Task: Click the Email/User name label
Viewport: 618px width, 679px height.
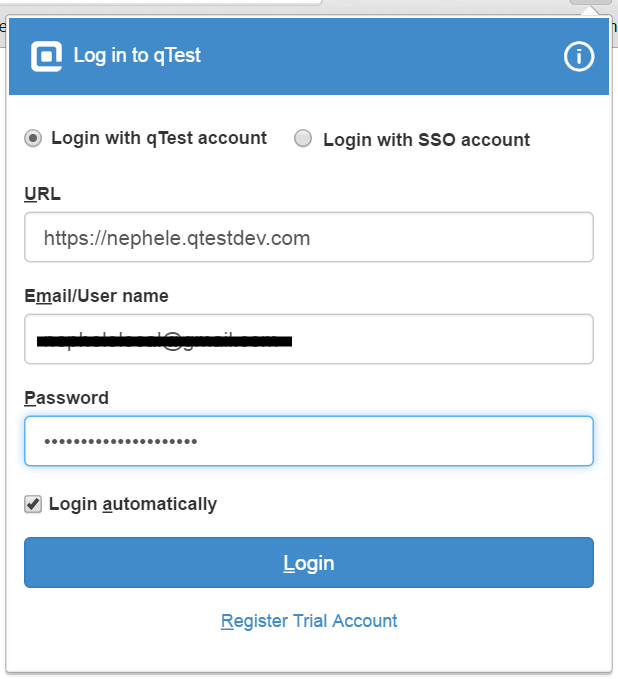Action: [x=96, y=296]
